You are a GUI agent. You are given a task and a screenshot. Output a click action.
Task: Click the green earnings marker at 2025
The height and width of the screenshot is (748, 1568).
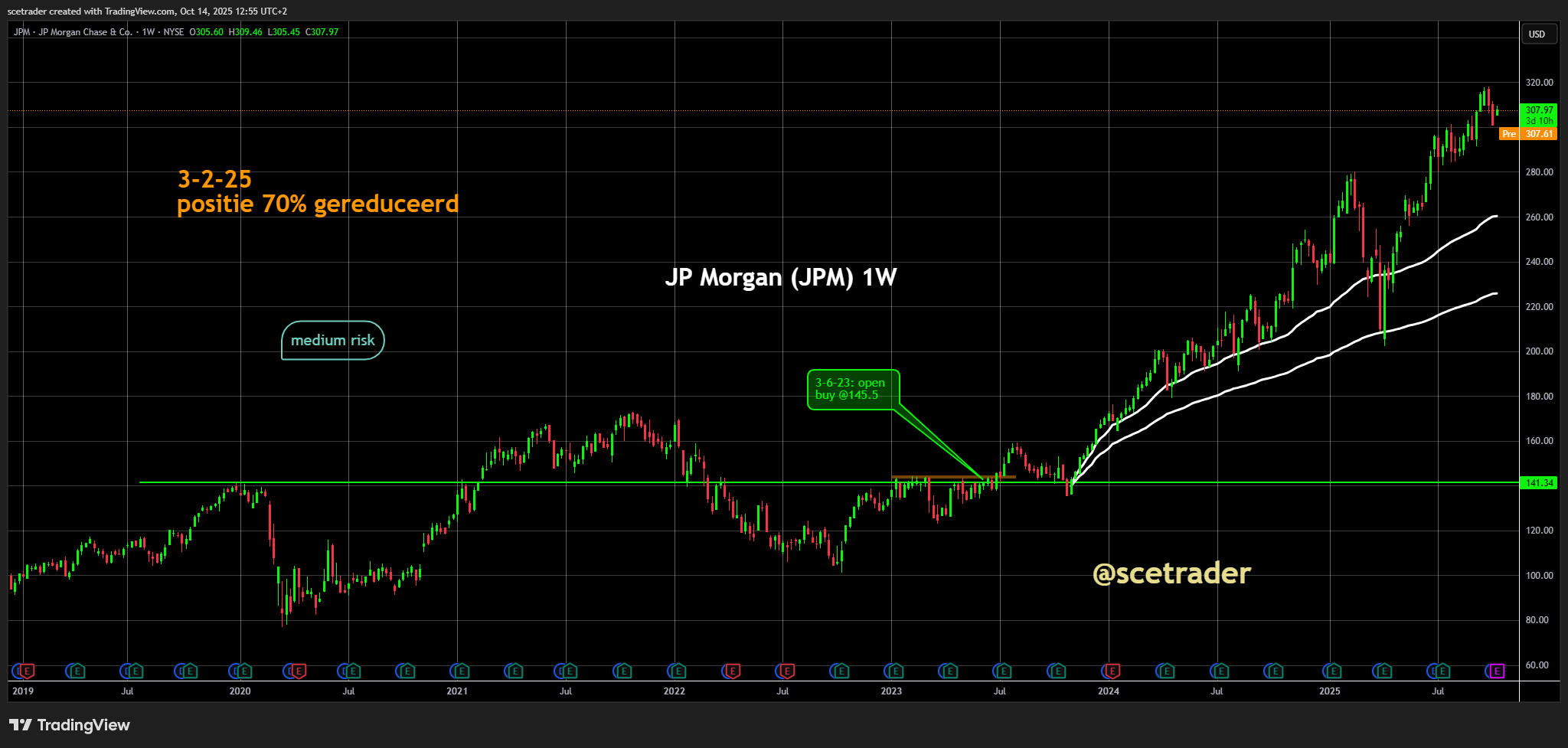1333,671
